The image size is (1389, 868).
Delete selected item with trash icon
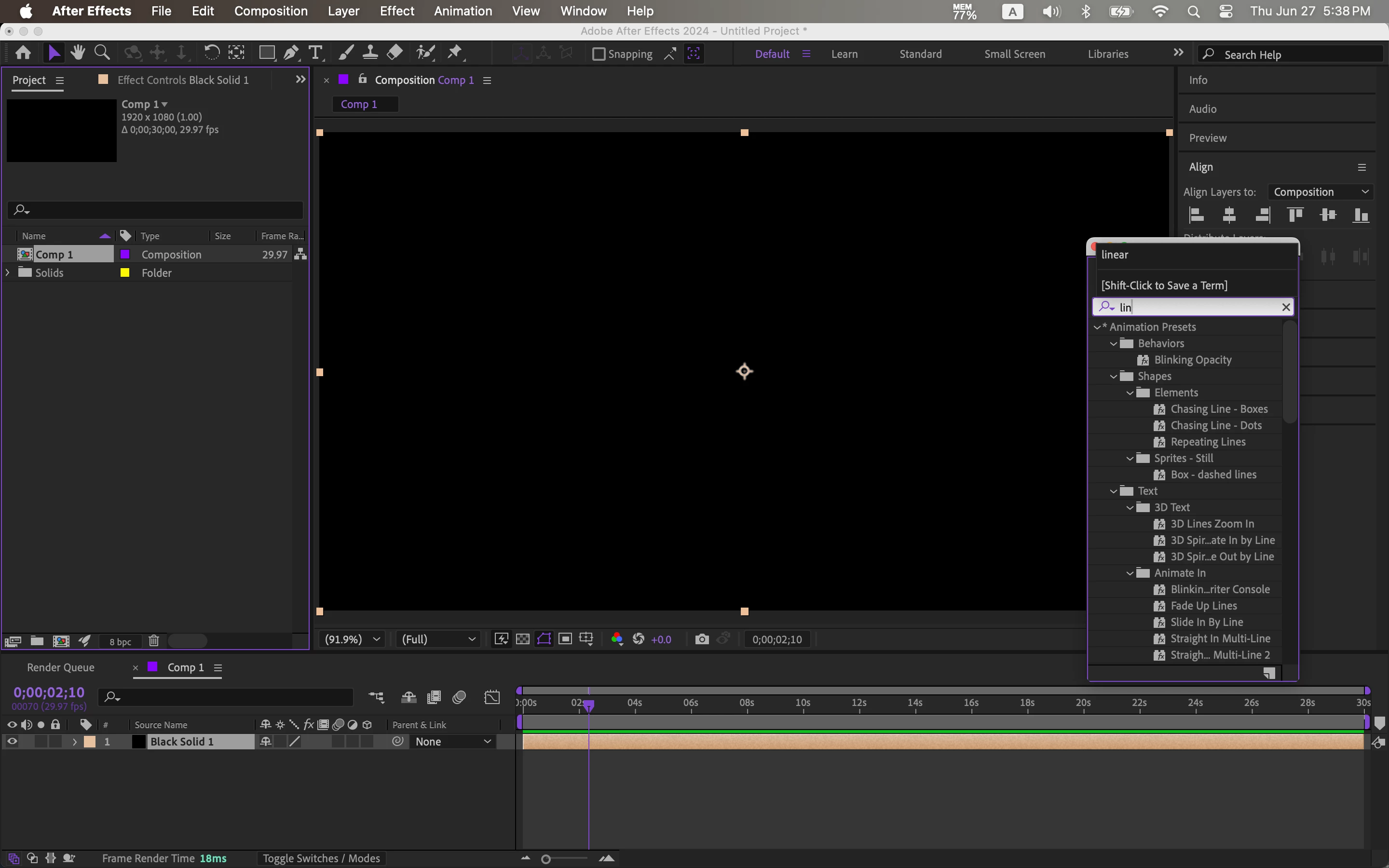pos(153,641)
